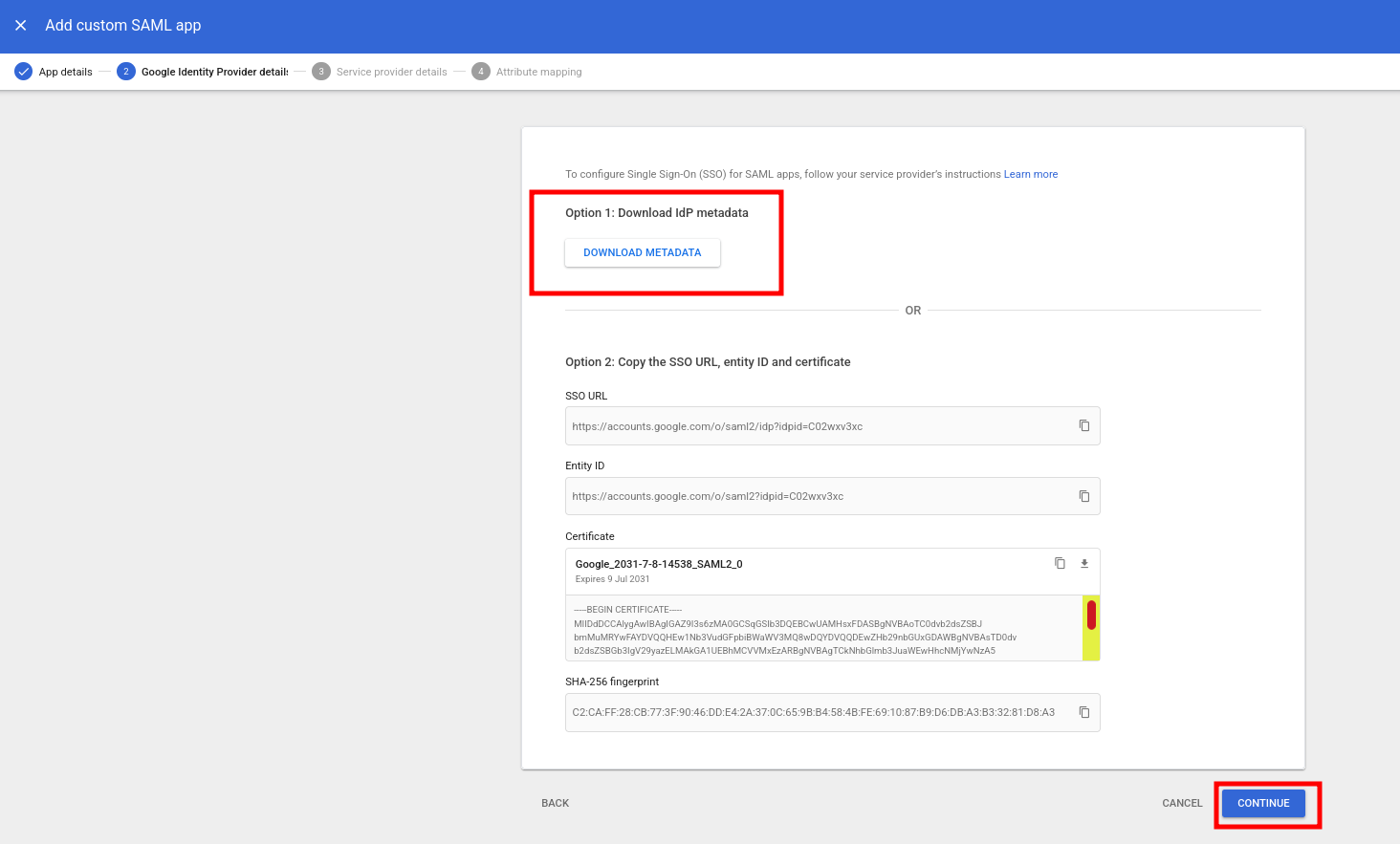Image resolution: width=1400 pixels, height=844 pixels.
Task: Click the 'Entity ID' label
Action: (585, 465)
